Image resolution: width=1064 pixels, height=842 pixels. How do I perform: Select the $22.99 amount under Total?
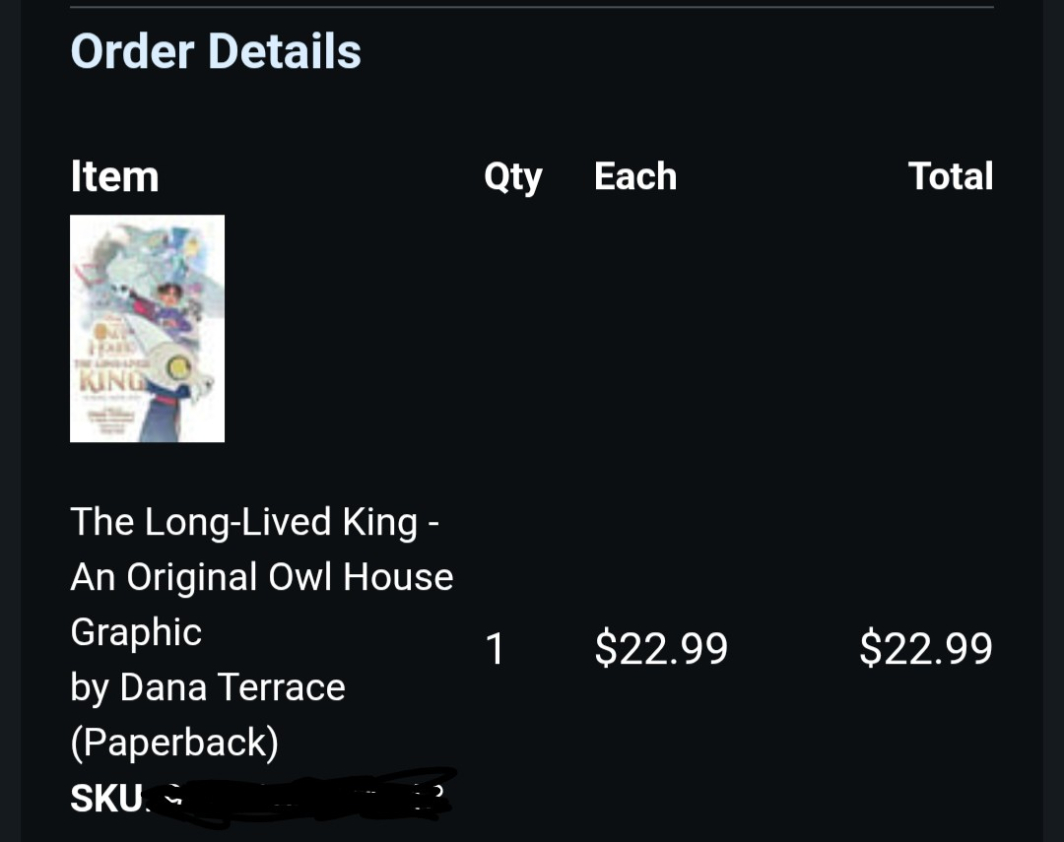tap(926, 649)
